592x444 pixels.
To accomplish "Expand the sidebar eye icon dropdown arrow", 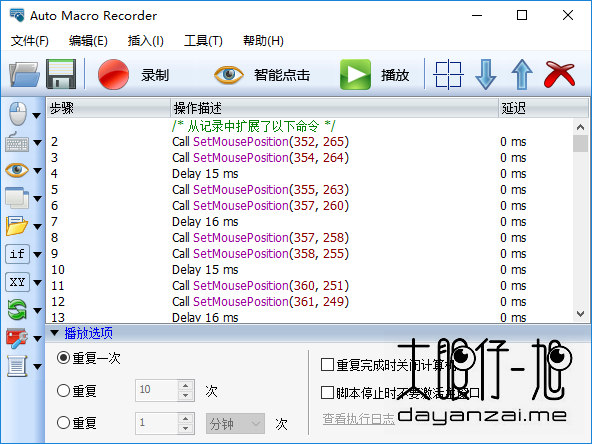I will (x=37, y=171).
